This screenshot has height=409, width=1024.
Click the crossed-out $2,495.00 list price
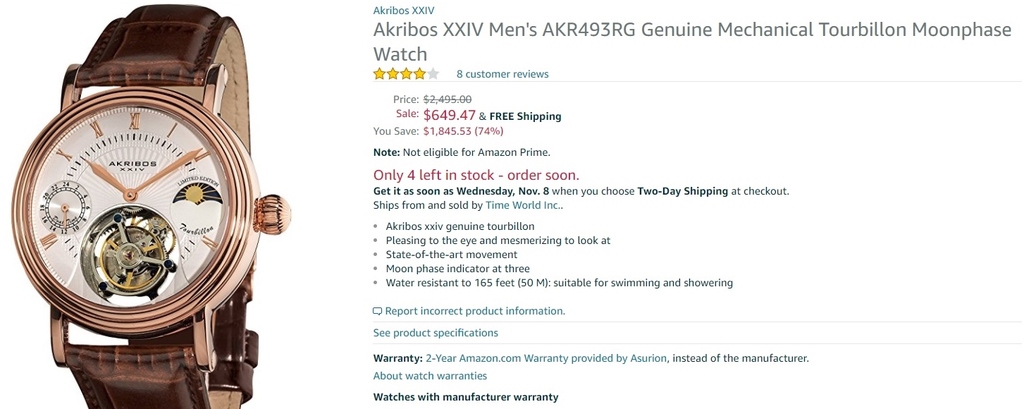click(x=447, y=99)
